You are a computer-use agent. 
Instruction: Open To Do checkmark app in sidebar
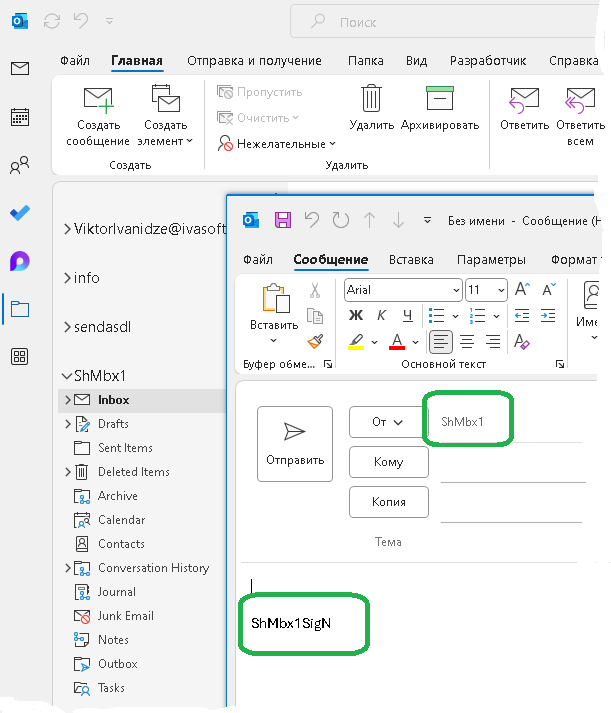20,213
